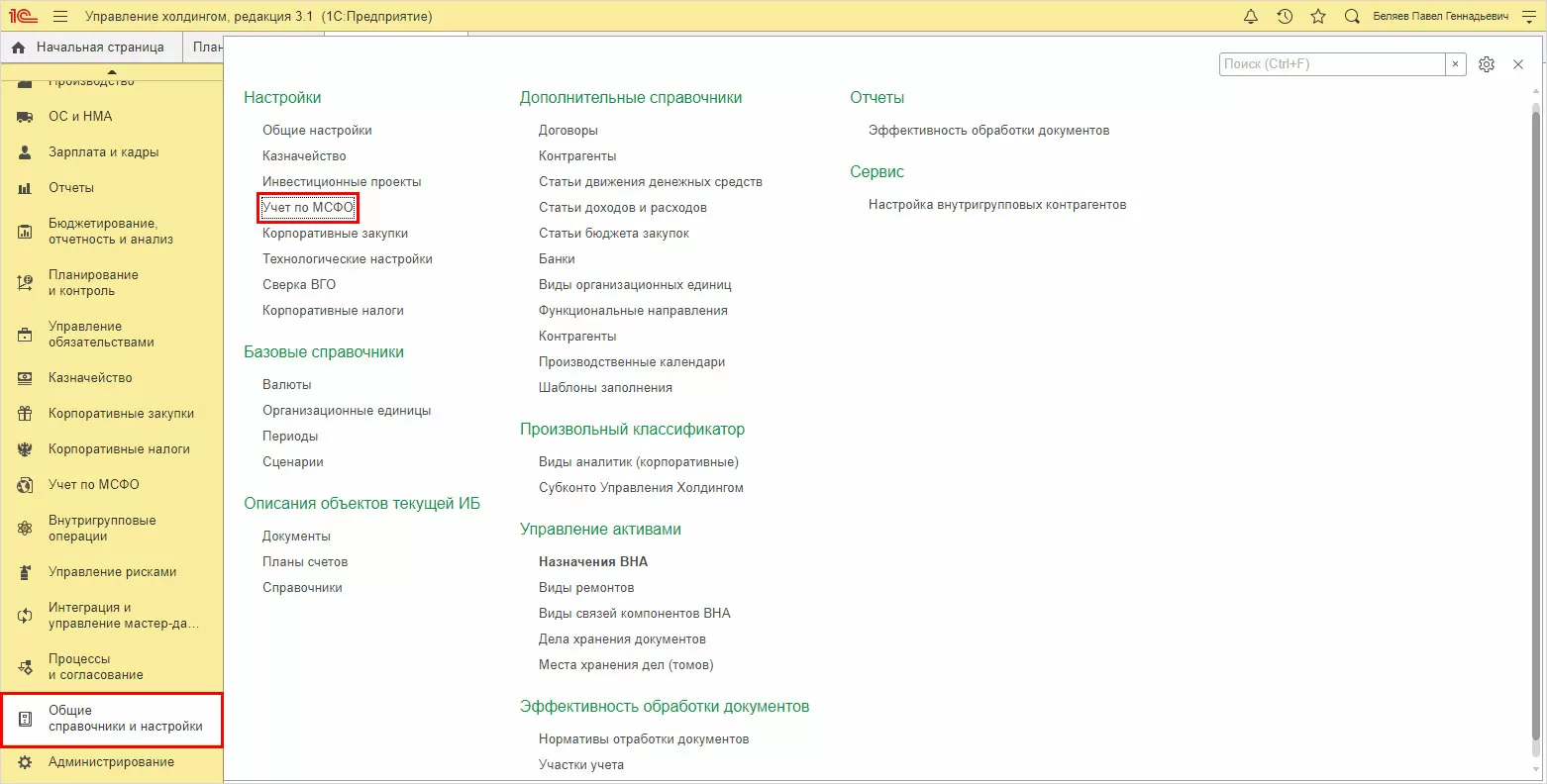Image resolution: width=1547 pixels, height=784 pixels.
Task: Open Казначейство link under Настройки
Action: tap(304, 155)
